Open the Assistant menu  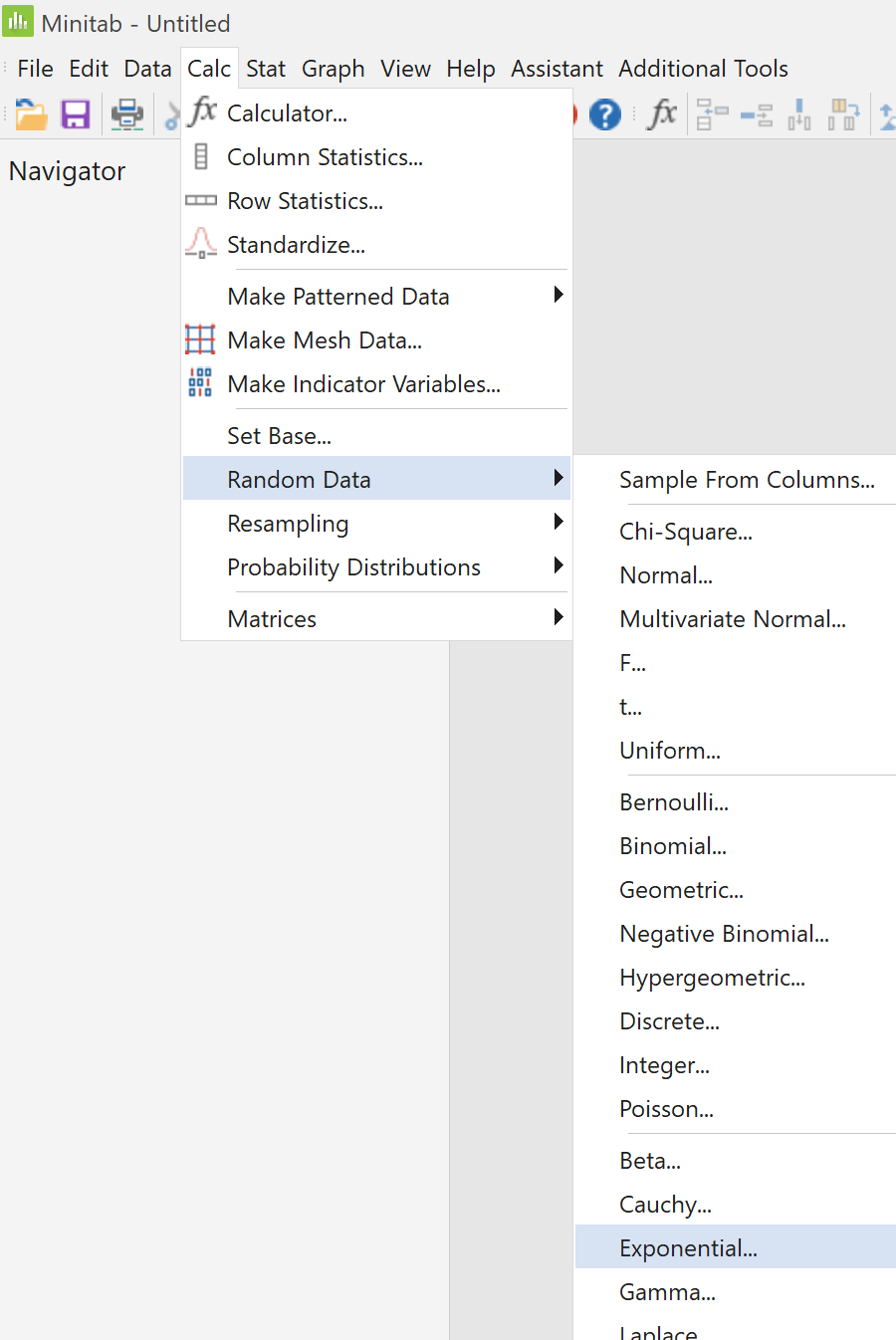558,69
